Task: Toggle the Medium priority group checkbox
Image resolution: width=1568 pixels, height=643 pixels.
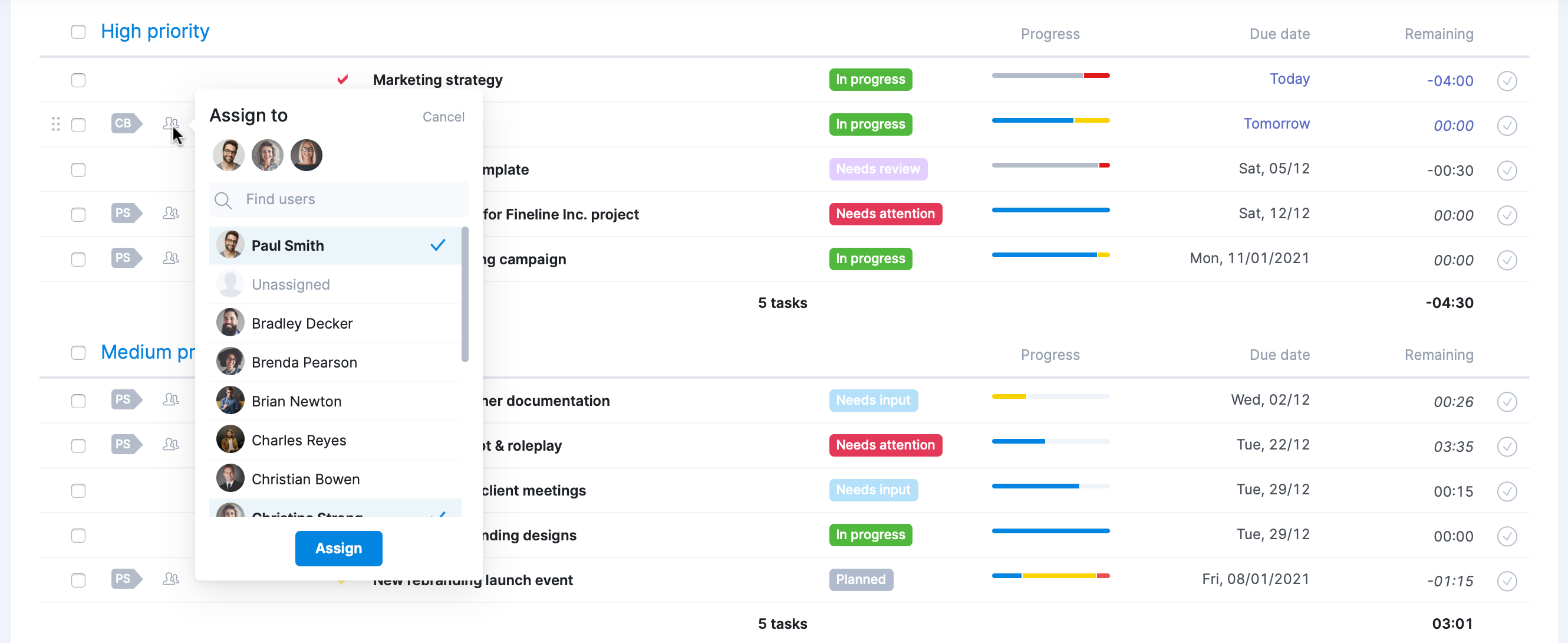Action: 78,353
